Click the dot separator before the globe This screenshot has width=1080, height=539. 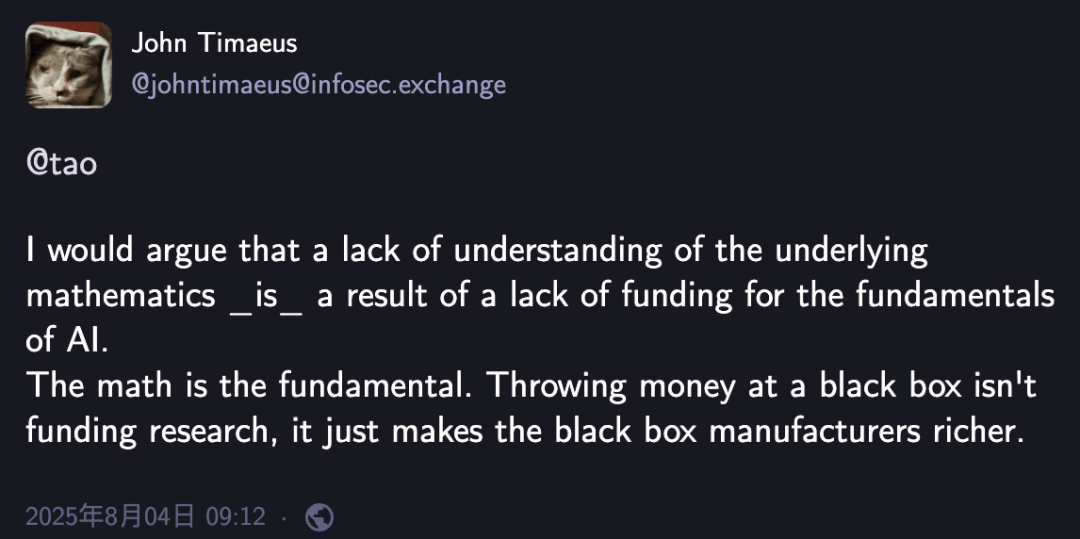pyautogui.click(x=284, y=518)
